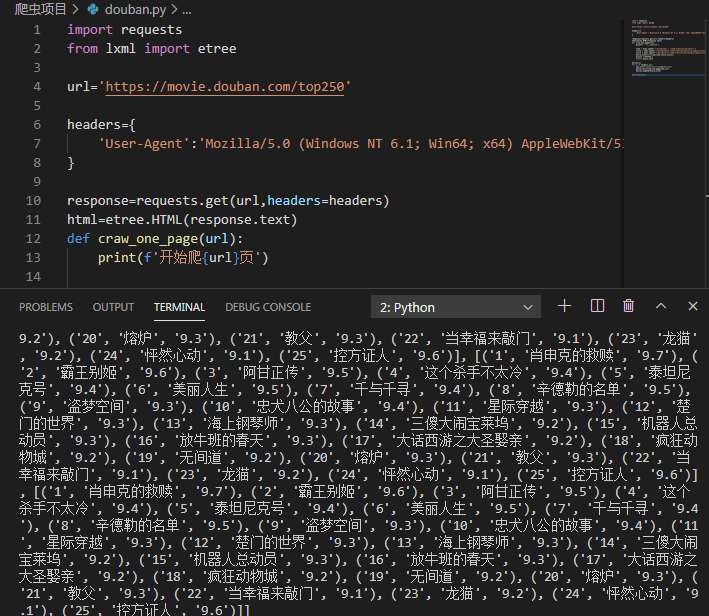Click line number 4 in gutter
The image size is (709, 616).
coord(37,86)
